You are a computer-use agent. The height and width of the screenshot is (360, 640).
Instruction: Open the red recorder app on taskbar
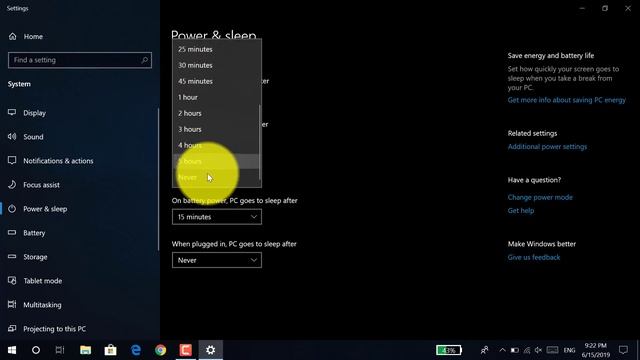pos(186,350)
